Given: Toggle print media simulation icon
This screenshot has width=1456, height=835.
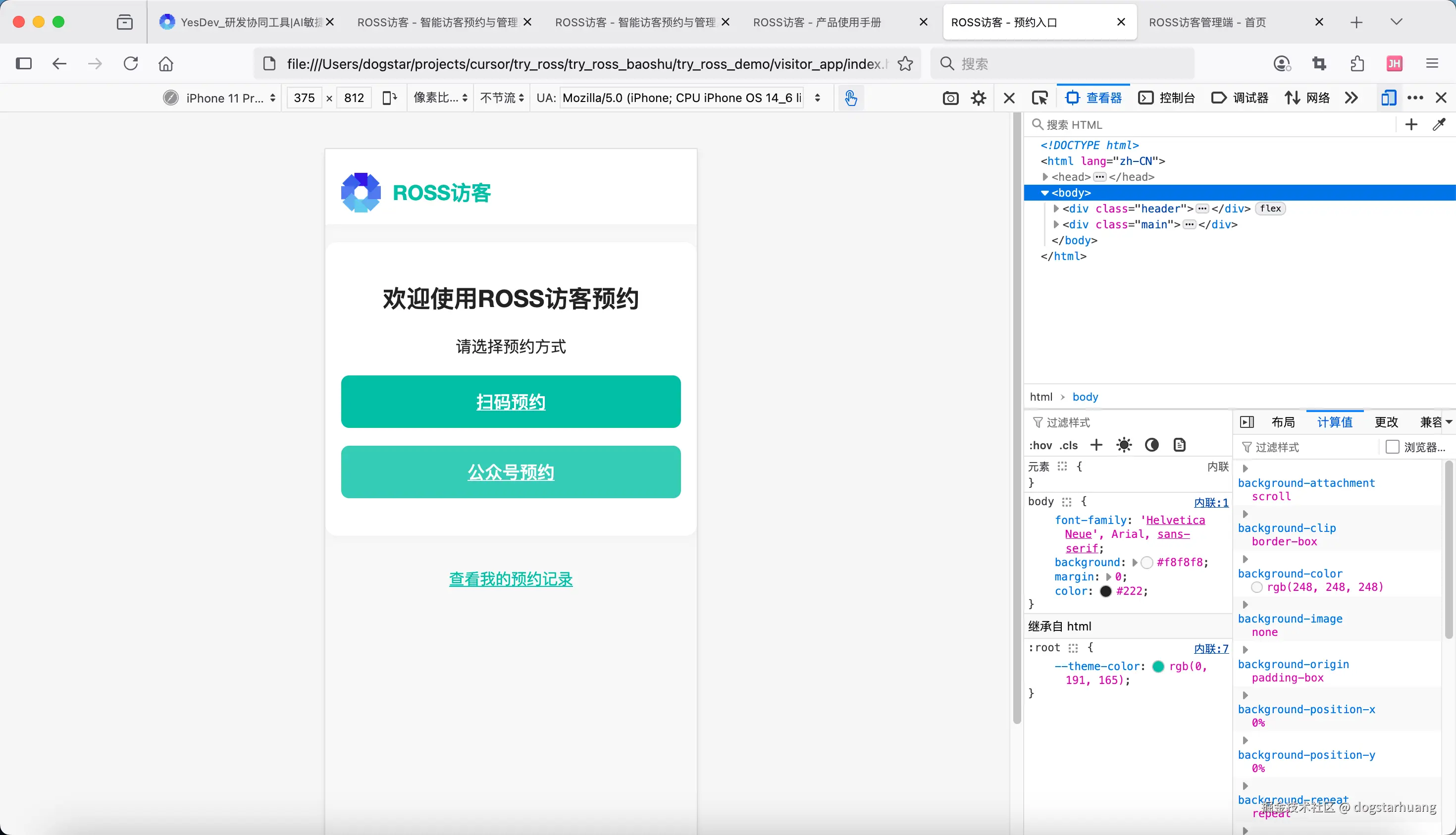Looking at the screenshot, I should [1179, 445].
